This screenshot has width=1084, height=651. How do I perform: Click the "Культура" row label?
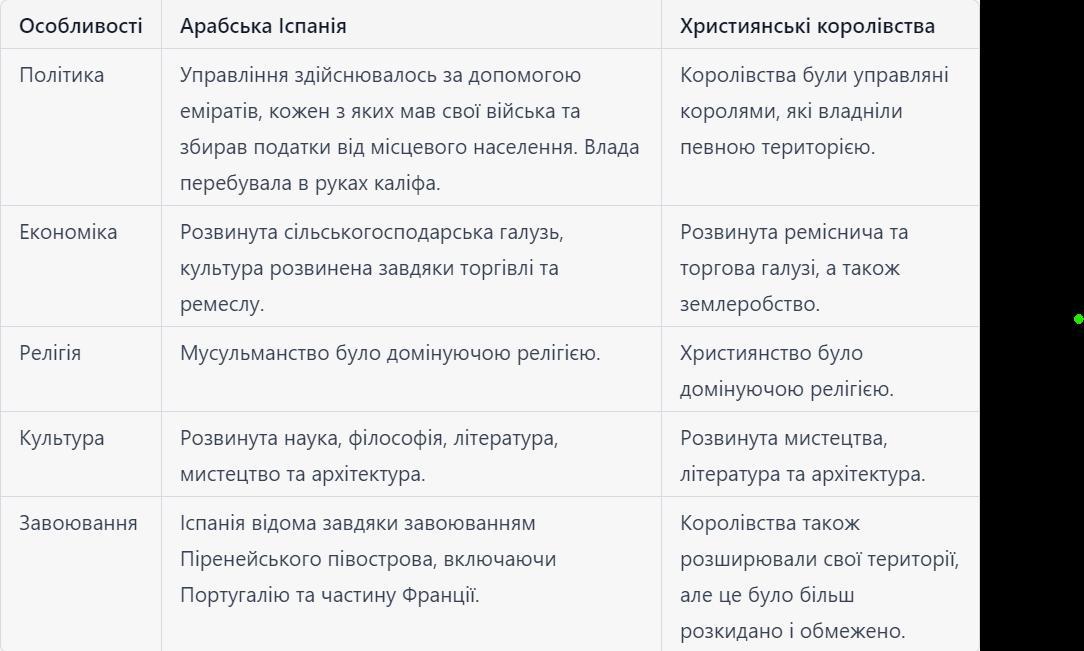(x=62, y=438)
